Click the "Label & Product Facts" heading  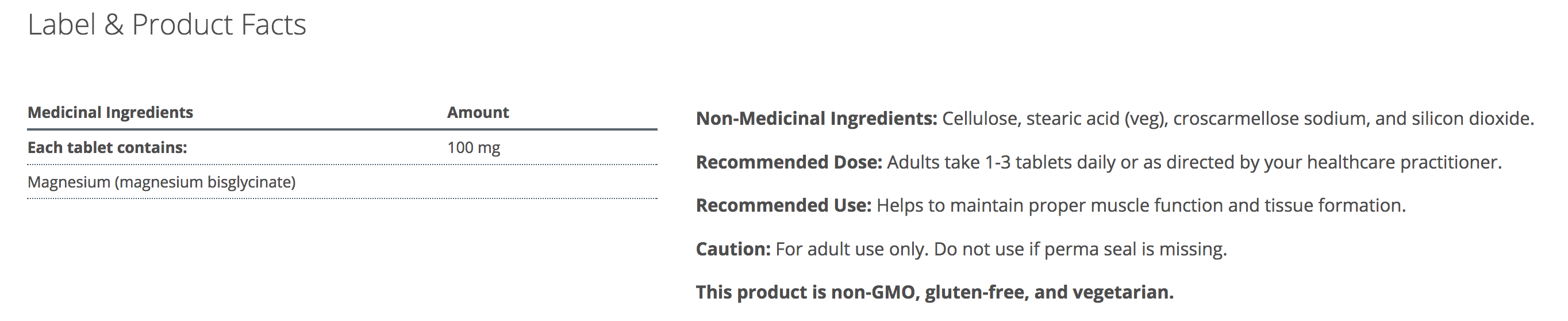[x=167, y=25]
